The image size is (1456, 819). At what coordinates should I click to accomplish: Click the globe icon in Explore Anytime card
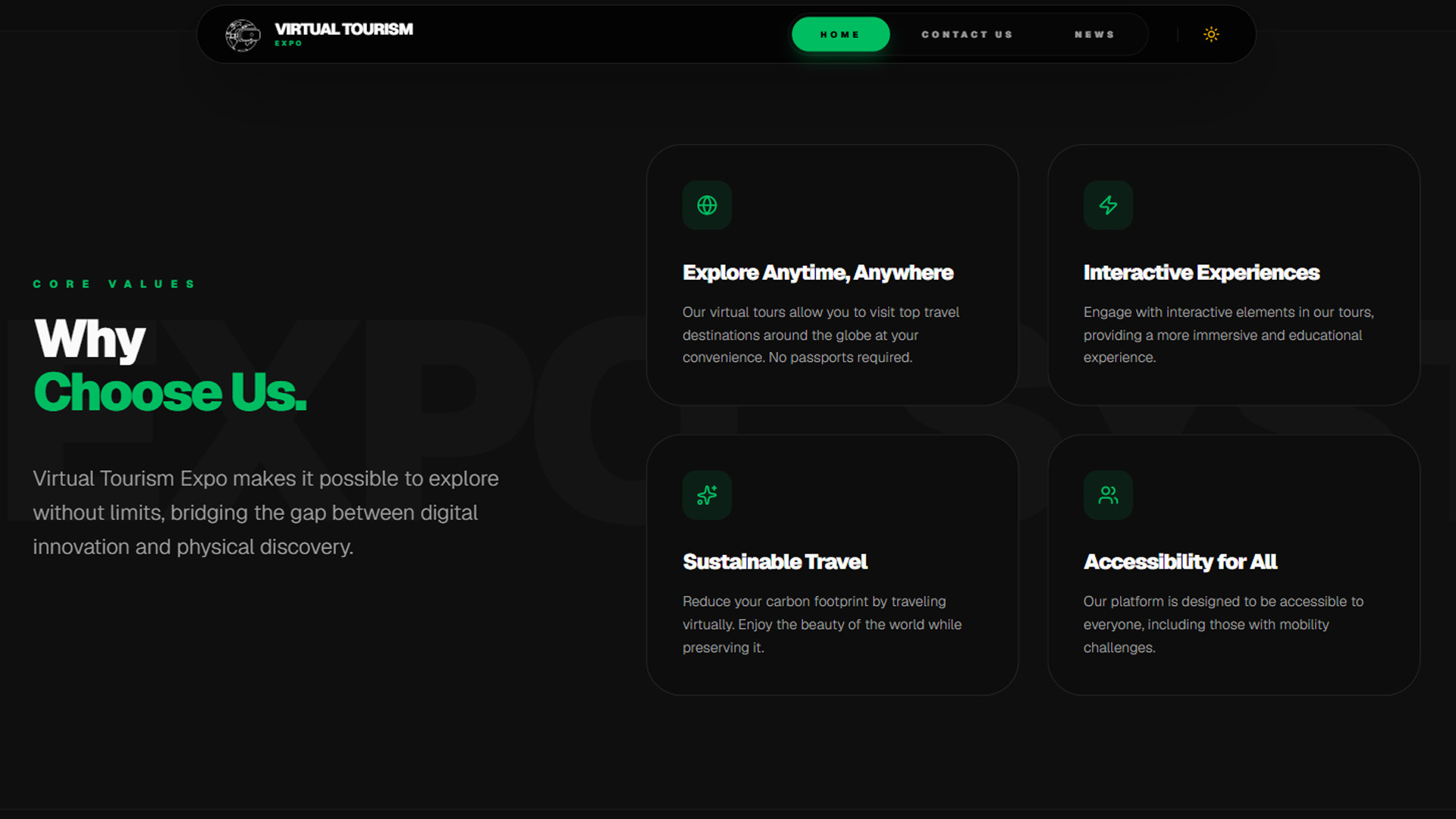coord(707,205)
